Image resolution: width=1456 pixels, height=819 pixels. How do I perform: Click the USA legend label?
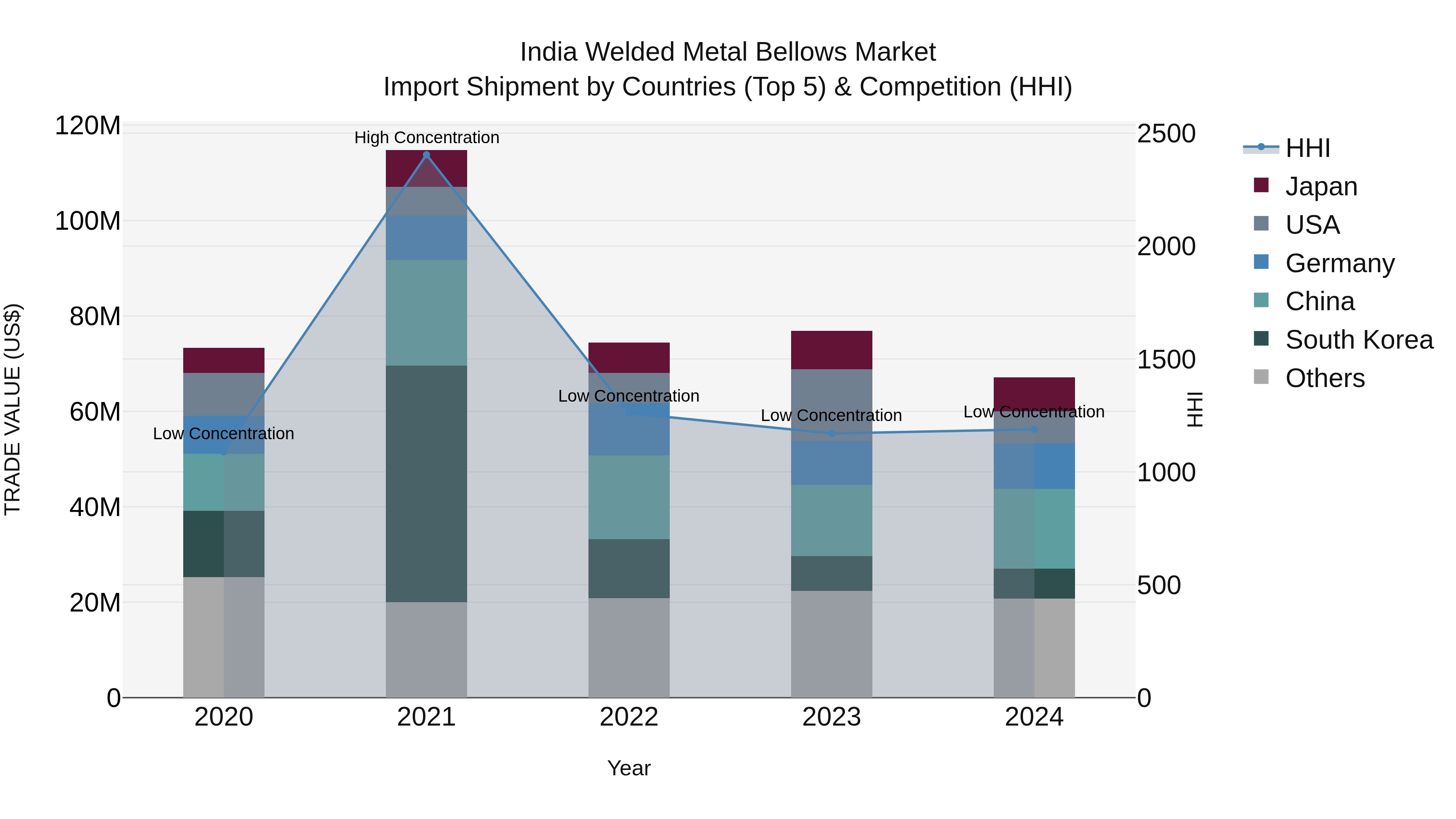tap(1312, 224)
